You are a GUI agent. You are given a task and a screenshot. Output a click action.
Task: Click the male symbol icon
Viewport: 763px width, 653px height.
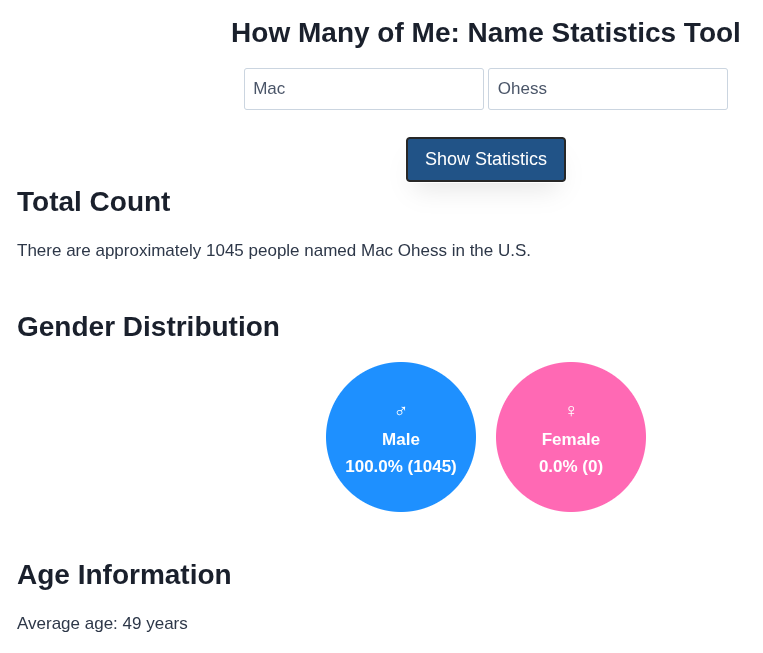pos(401,411)
